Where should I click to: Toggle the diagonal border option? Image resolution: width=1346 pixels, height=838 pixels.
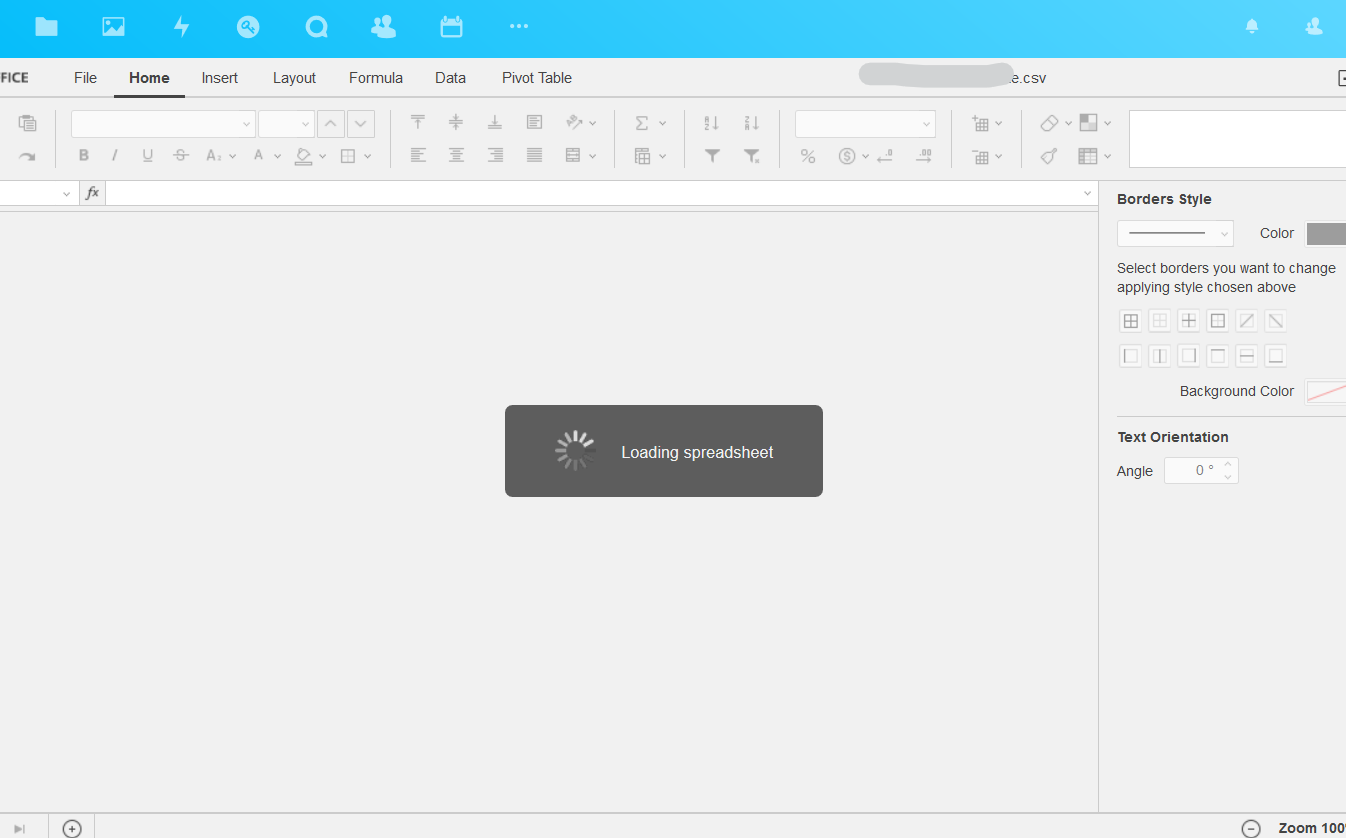[1246, 320]
